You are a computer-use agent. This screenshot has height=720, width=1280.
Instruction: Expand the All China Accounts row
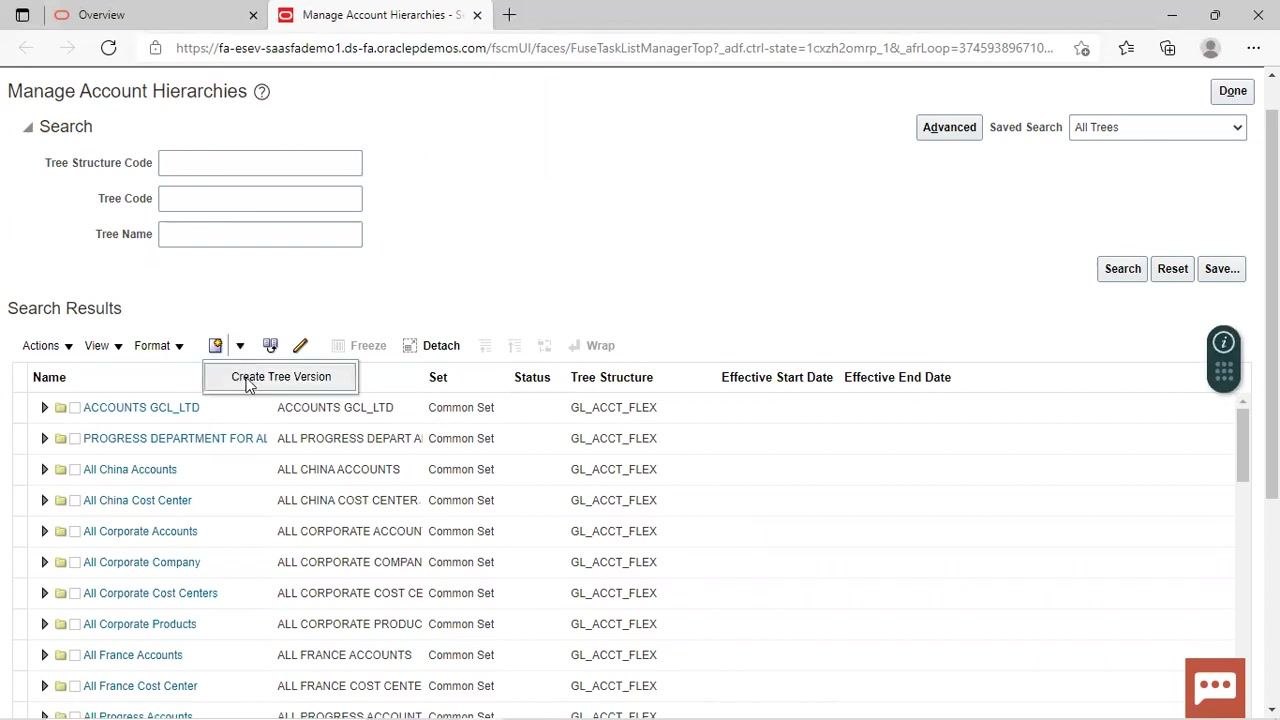(x=44, y=470)
